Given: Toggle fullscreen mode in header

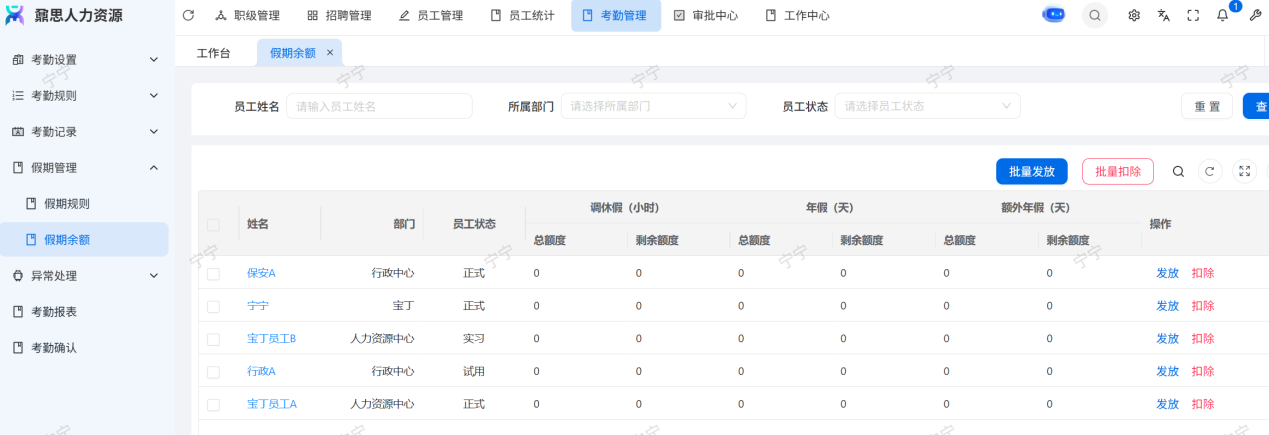Looking at the screenshot, I should tap(1193, 15).
